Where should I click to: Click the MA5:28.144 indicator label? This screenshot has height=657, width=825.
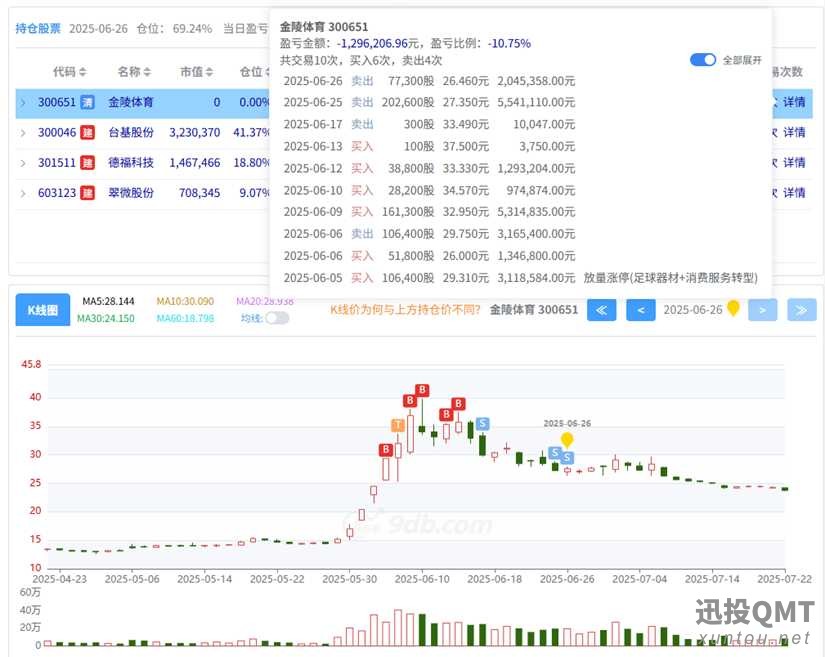(x=108, y=301)
